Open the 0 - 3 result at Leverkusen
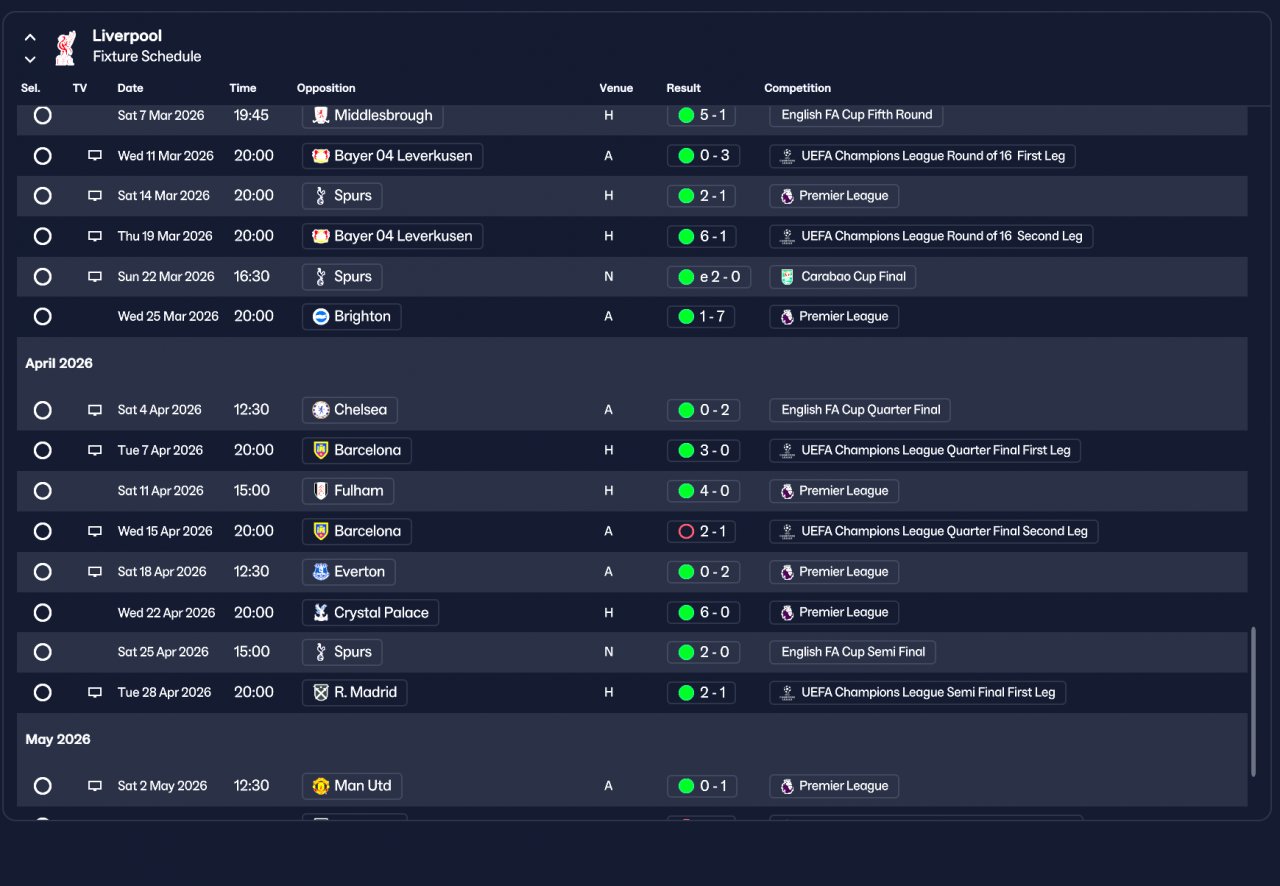This screenshot has width=1280, height=886. point(702,156)
